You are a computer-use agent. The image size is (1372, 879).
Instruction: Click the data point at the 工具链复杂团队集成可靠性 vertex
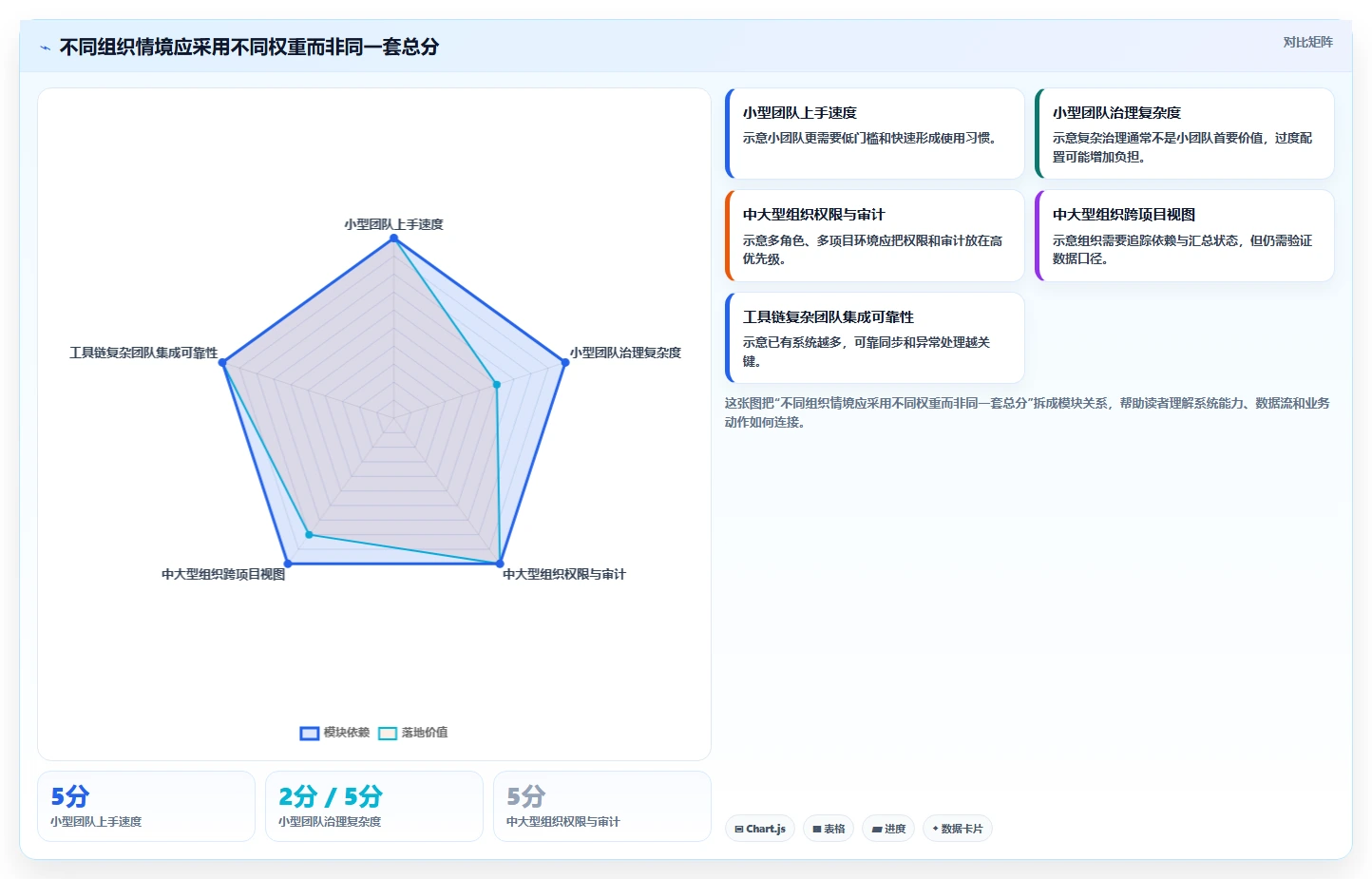click(x=222, y=362)
